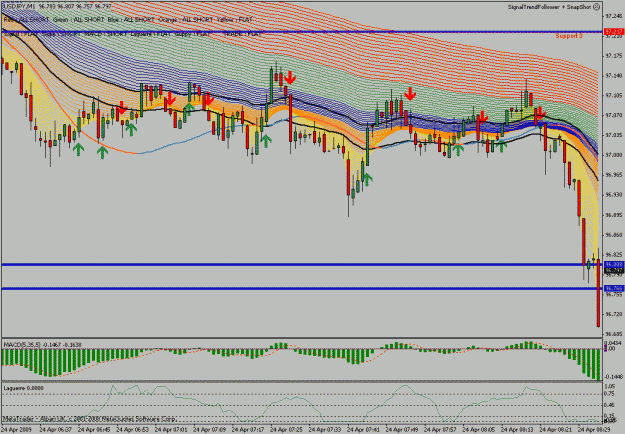The height and width of the screenshot is (434, 625).
Task: Click the expert advisor status icon beside SnapShot
Action: (596, 7)
